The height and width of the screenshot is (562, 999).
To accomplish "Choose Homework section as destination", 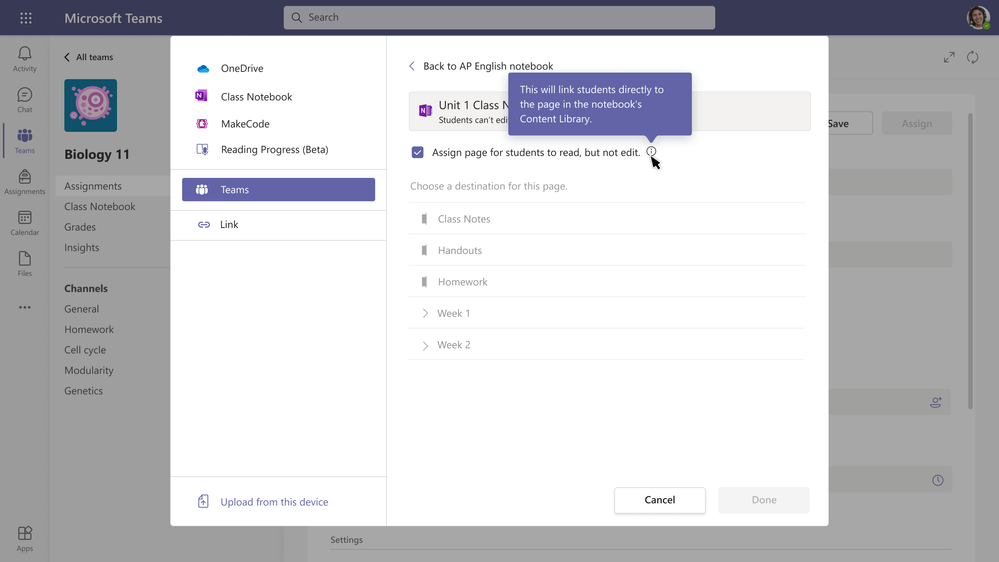I will (x=607, y=282).
